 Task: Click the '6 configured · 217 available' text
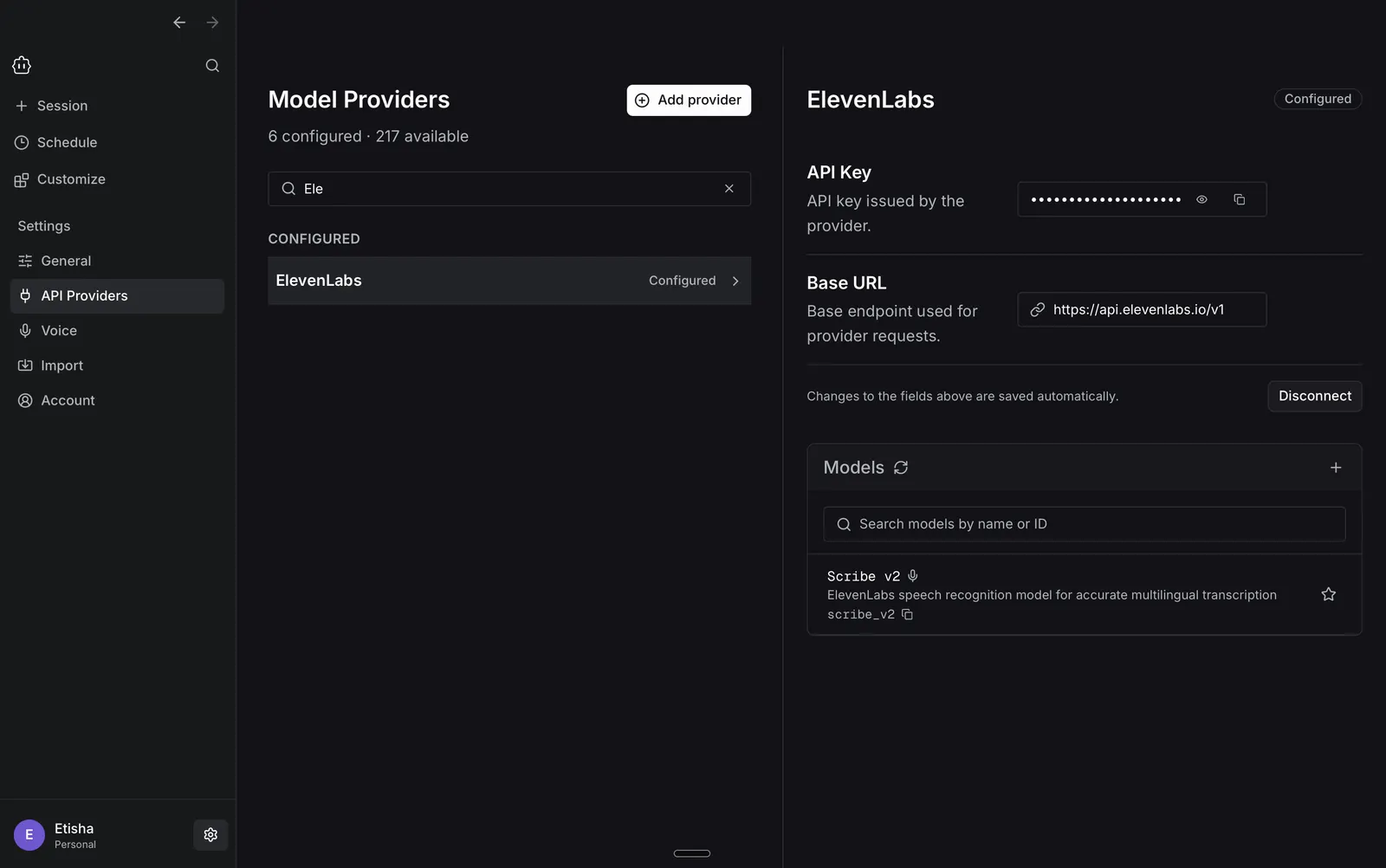[368, 137]
